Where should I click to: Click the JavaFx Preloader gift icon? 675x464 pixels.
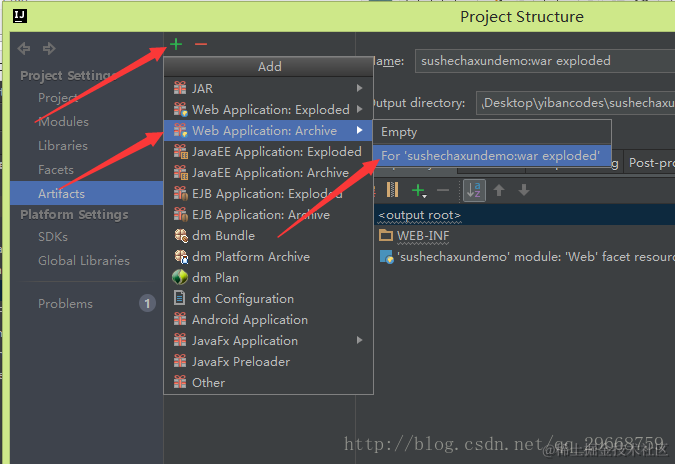tap(180, 361)
